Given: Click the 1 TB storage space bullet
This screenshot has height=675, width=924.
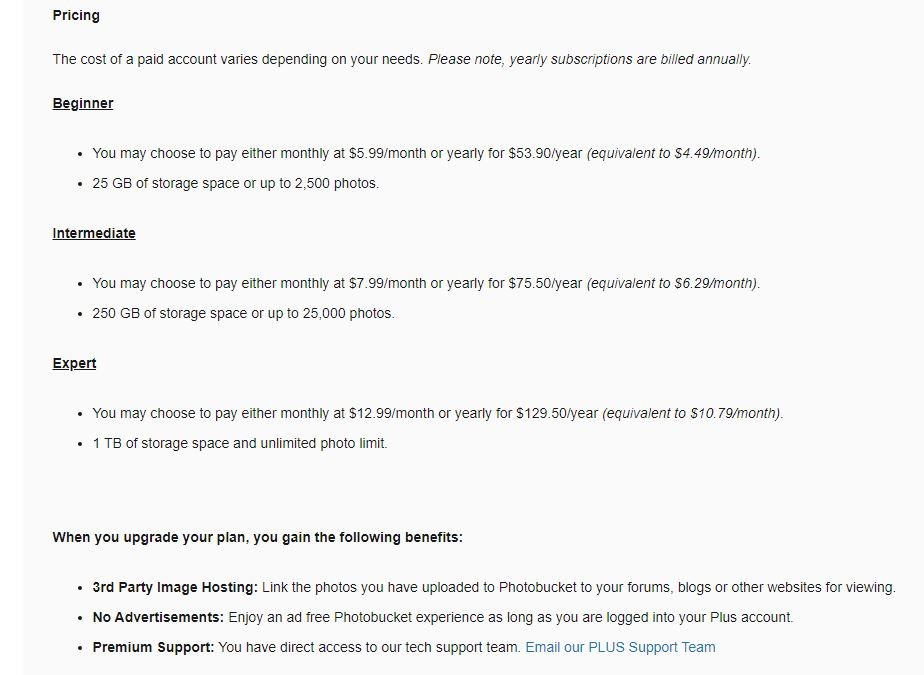Looking at the screenshot, I should (x=239, y=443).
